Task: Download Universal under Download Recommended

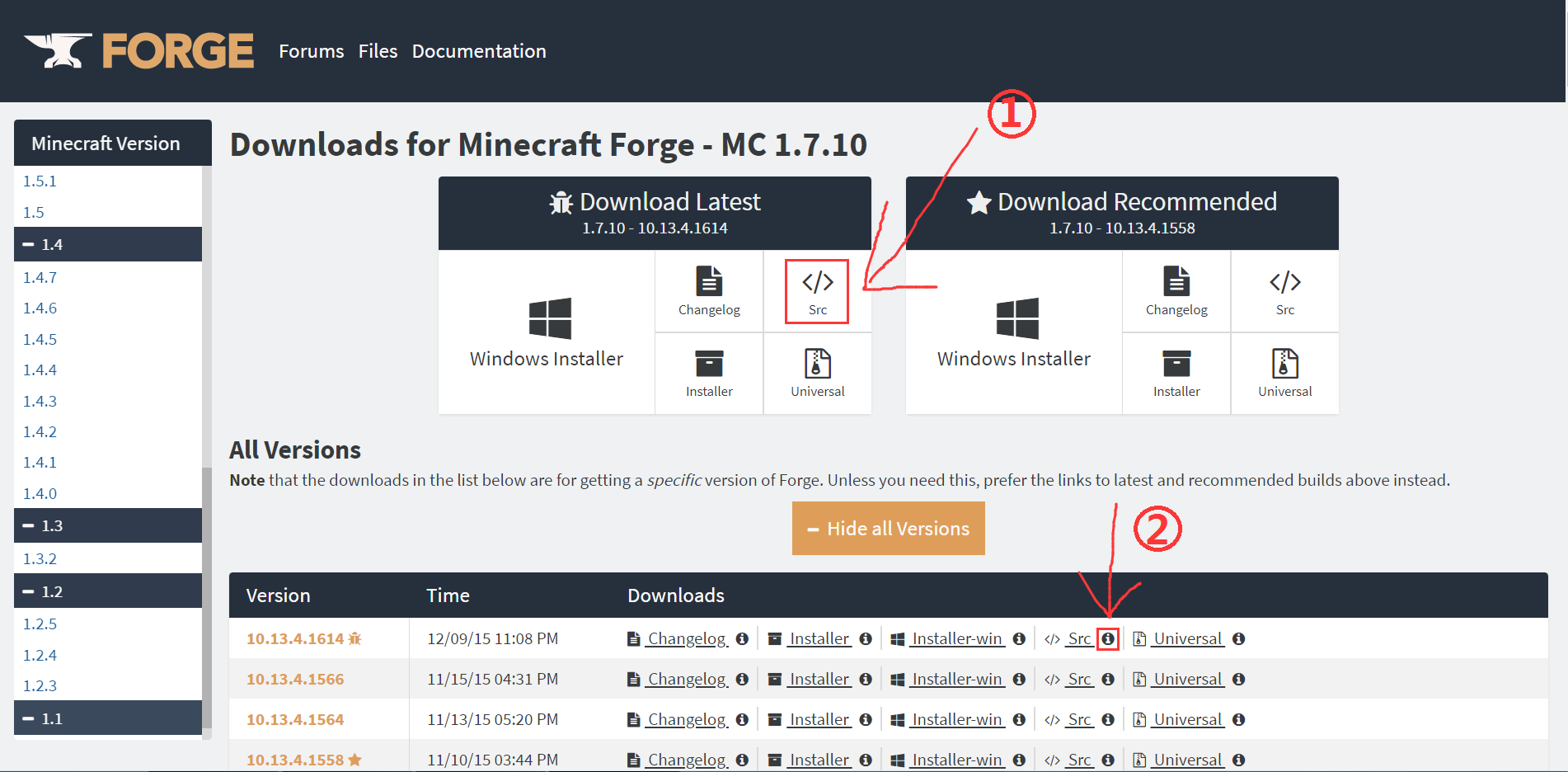Action: coord(1284,374)
